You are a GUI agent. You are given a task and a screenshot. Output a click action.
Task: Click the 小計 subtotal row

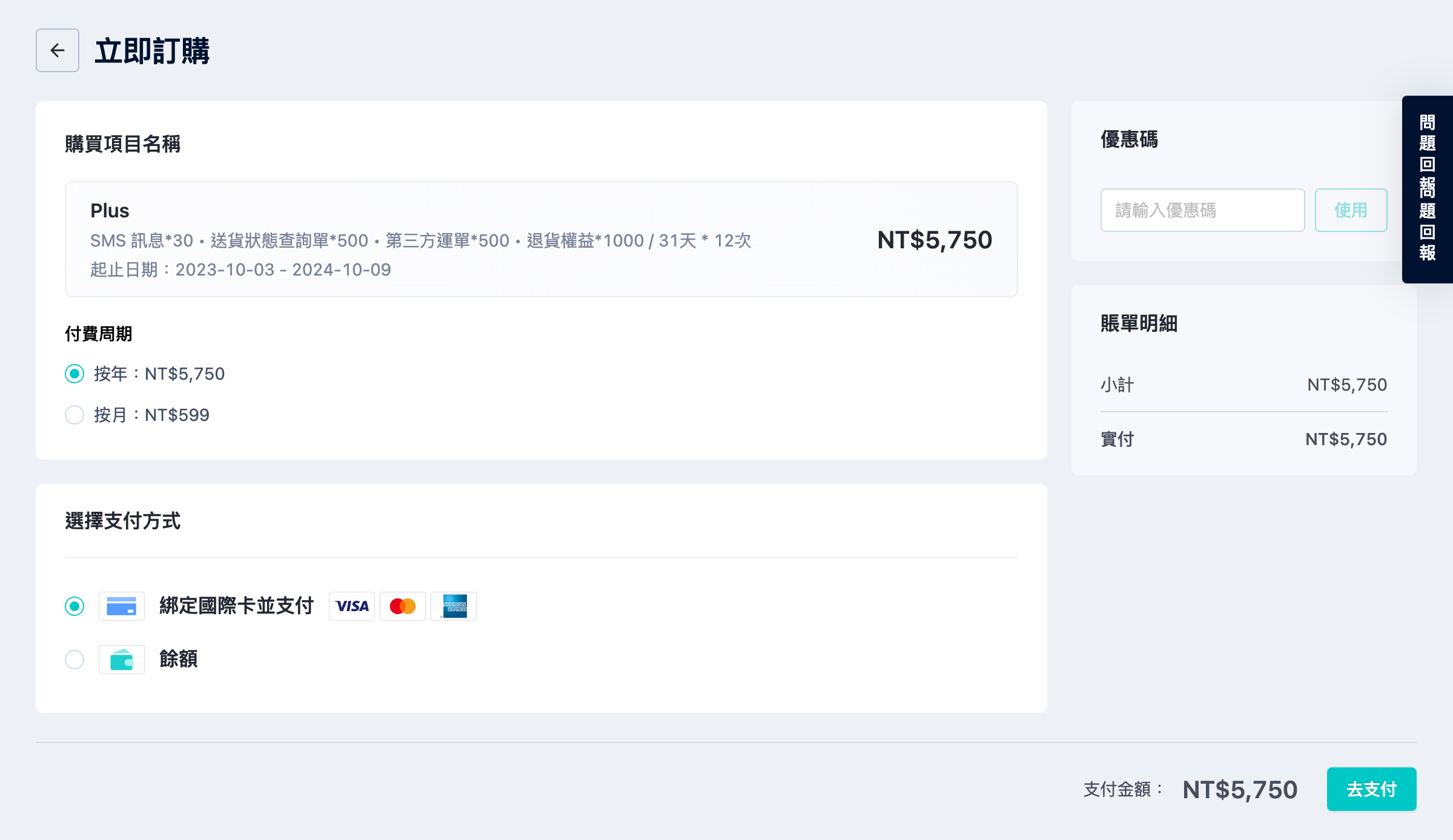[x=1243, y=385]
